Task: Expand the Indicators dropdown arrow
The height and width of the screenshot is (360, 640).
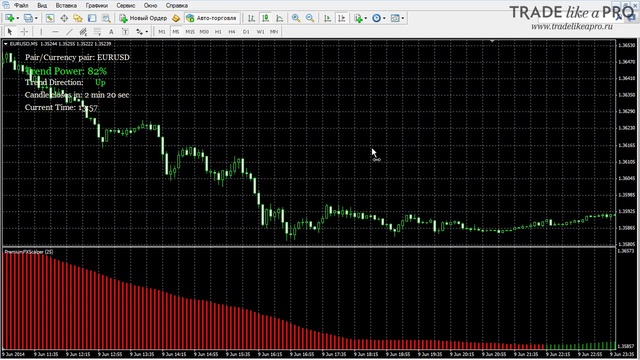Action: 365,18
